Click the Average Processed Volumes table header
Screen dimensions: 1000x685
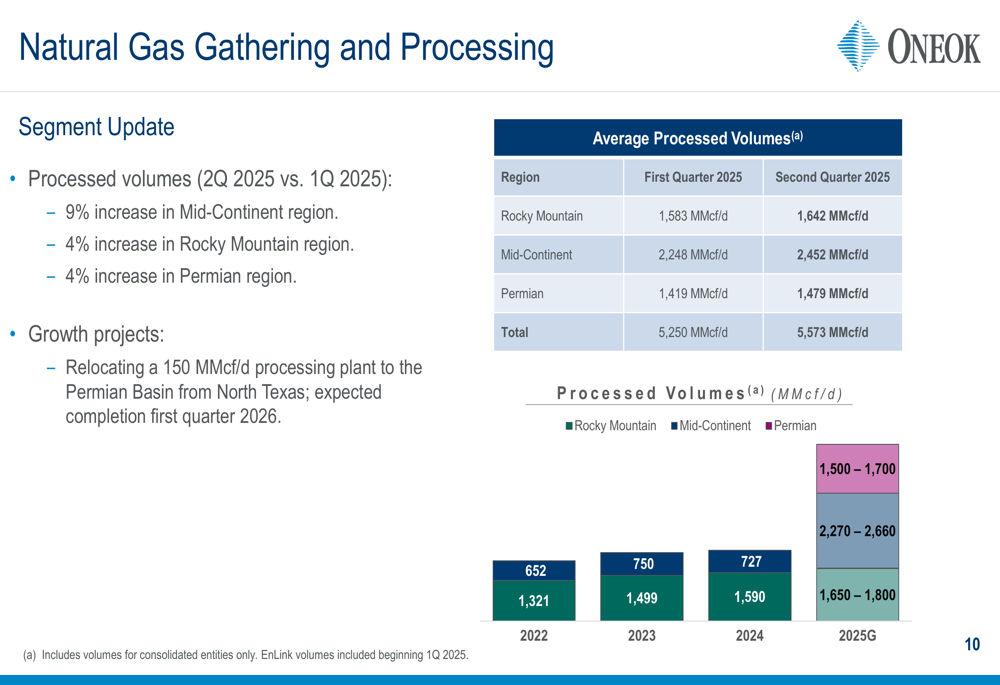pyautogui.click(x=698, y=138)
